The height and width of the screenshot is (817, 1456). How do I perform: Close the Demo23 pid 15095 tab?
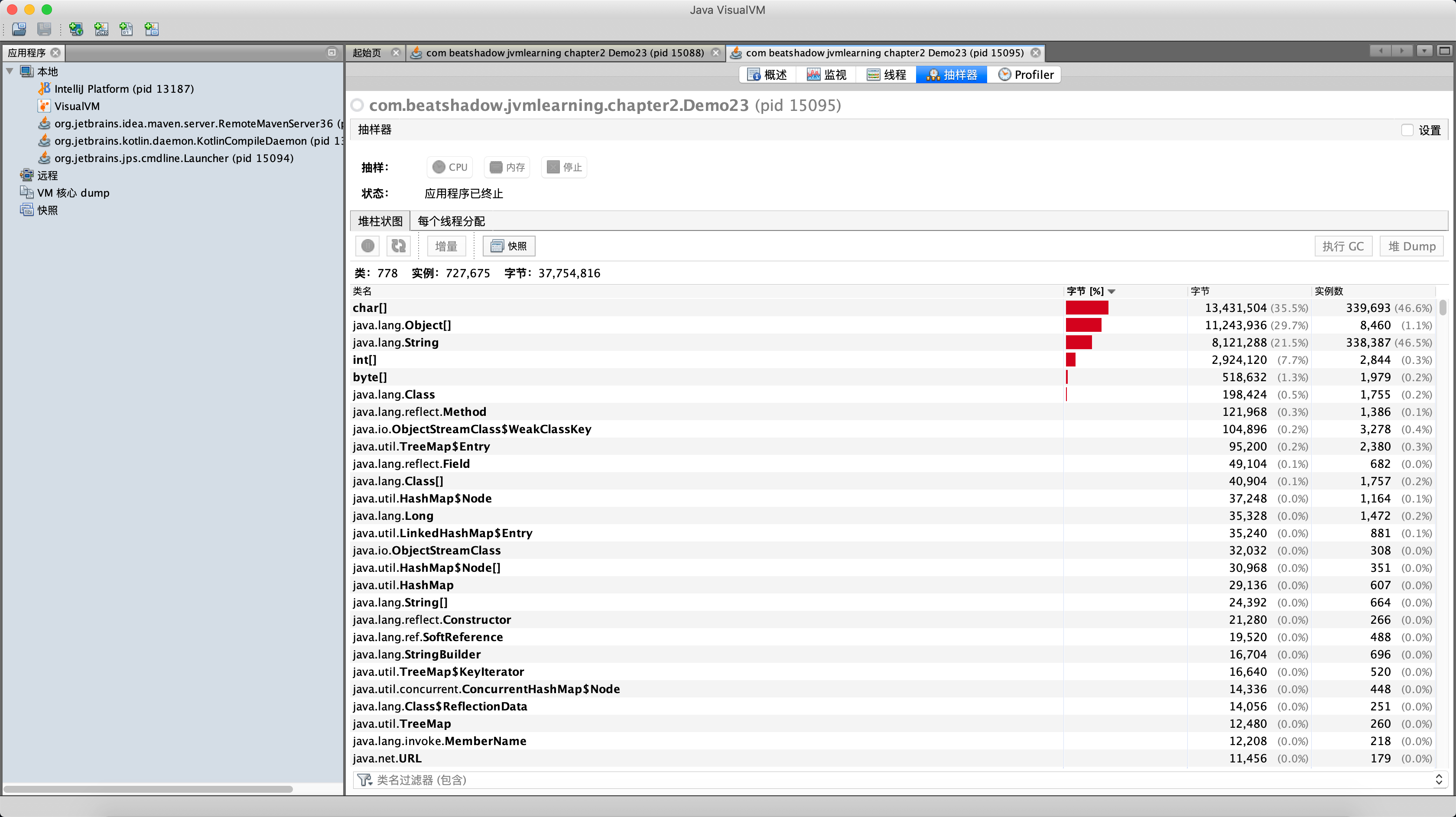1036,52
